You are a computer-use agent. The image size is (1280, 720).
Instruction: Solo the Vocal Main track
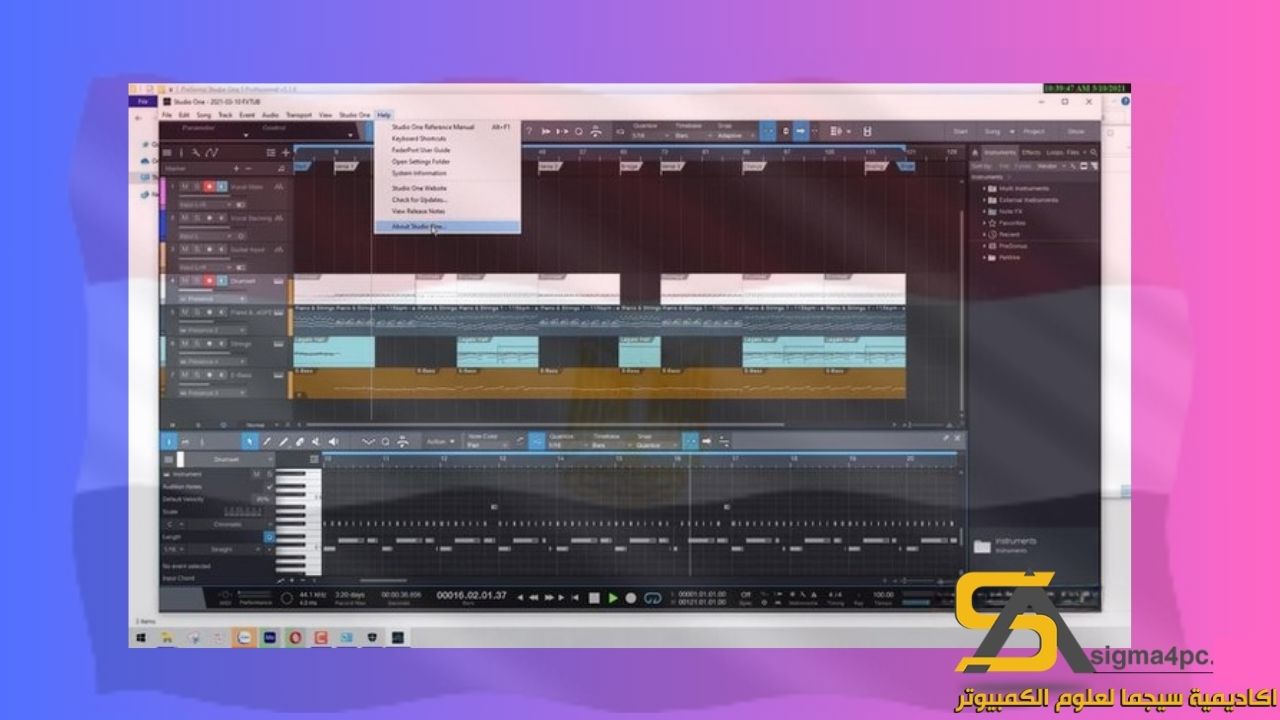pyautogui.click(x=197, y=186)
